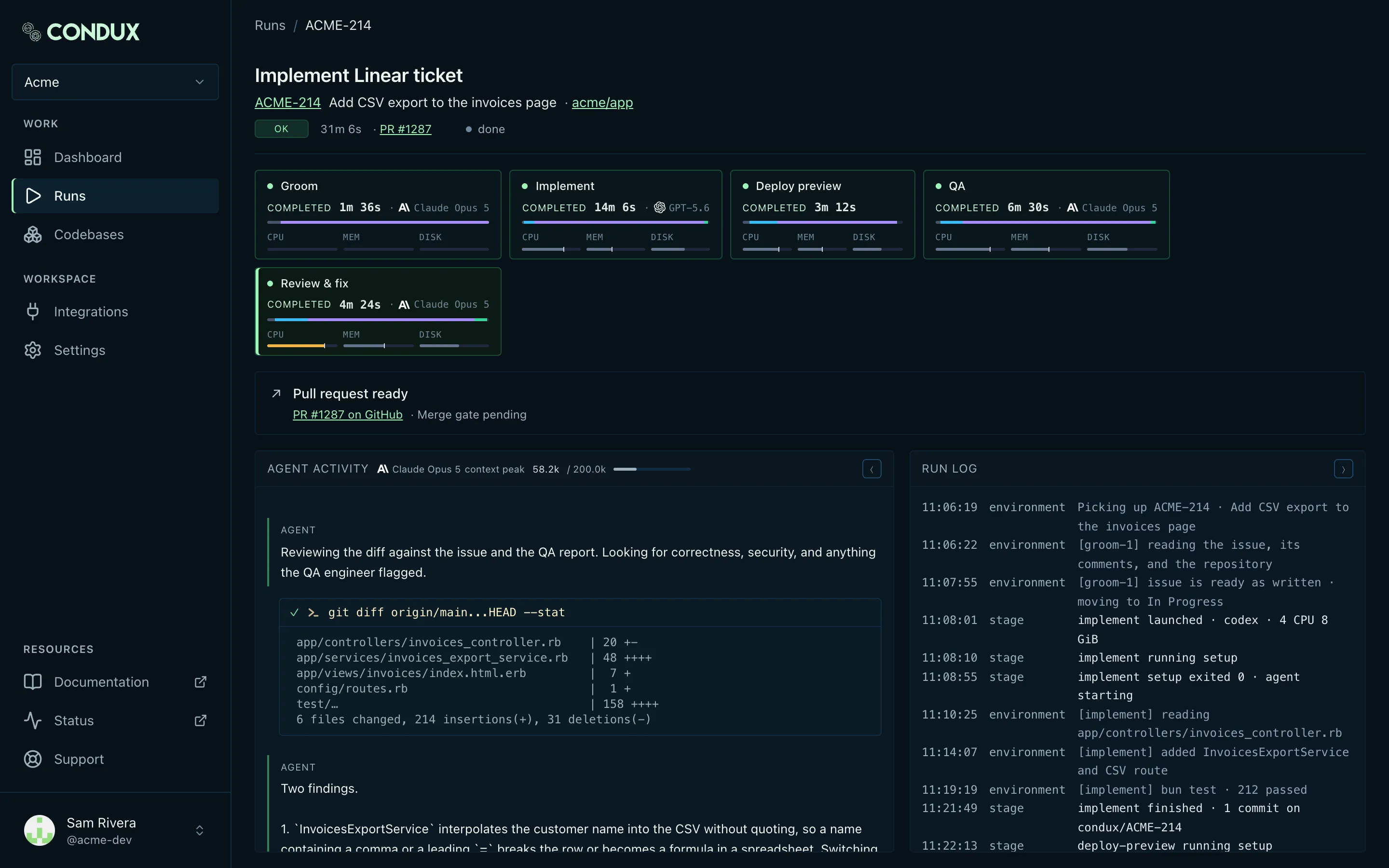The image size is (1389, 868).
Task: Go to Integrations
Action: (115, 312)
